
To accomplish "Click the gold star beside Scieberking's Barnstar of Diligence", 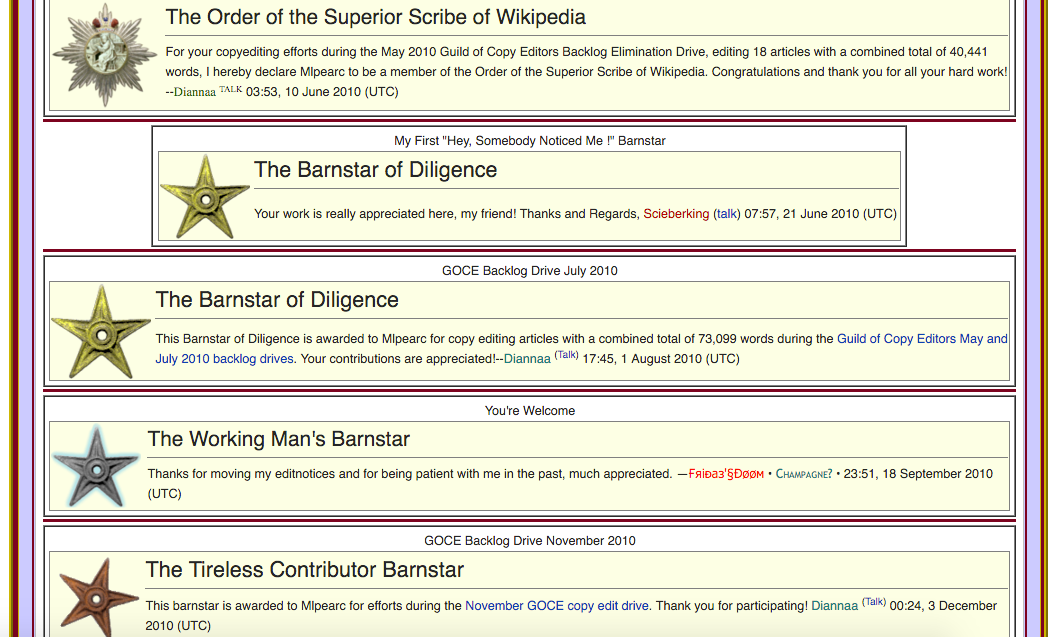I will point(205,197).
